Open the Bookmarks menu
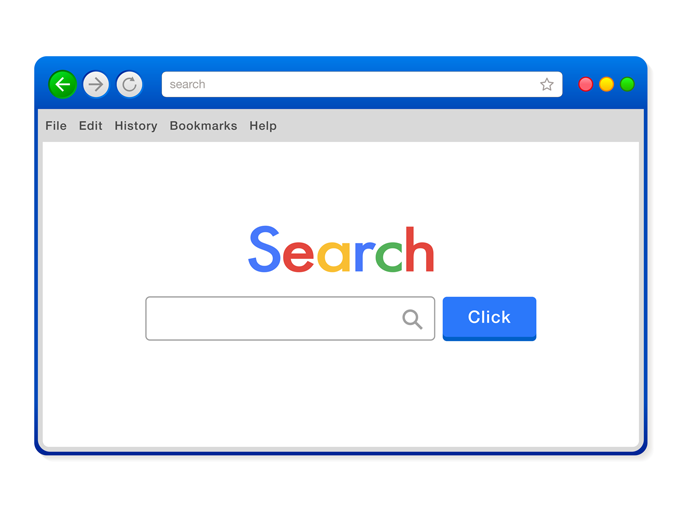This screenshot has width=680, height=510. click(203, 126)
